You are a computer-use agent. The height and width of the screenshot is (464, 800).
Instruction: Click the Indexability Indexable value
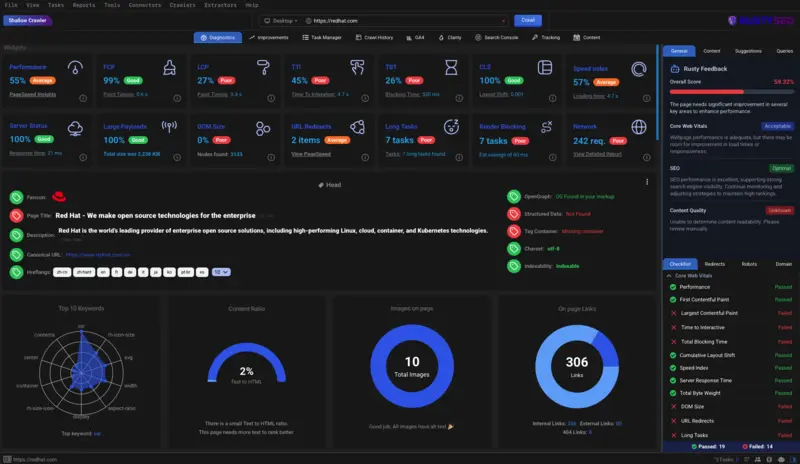click(567, 266)
